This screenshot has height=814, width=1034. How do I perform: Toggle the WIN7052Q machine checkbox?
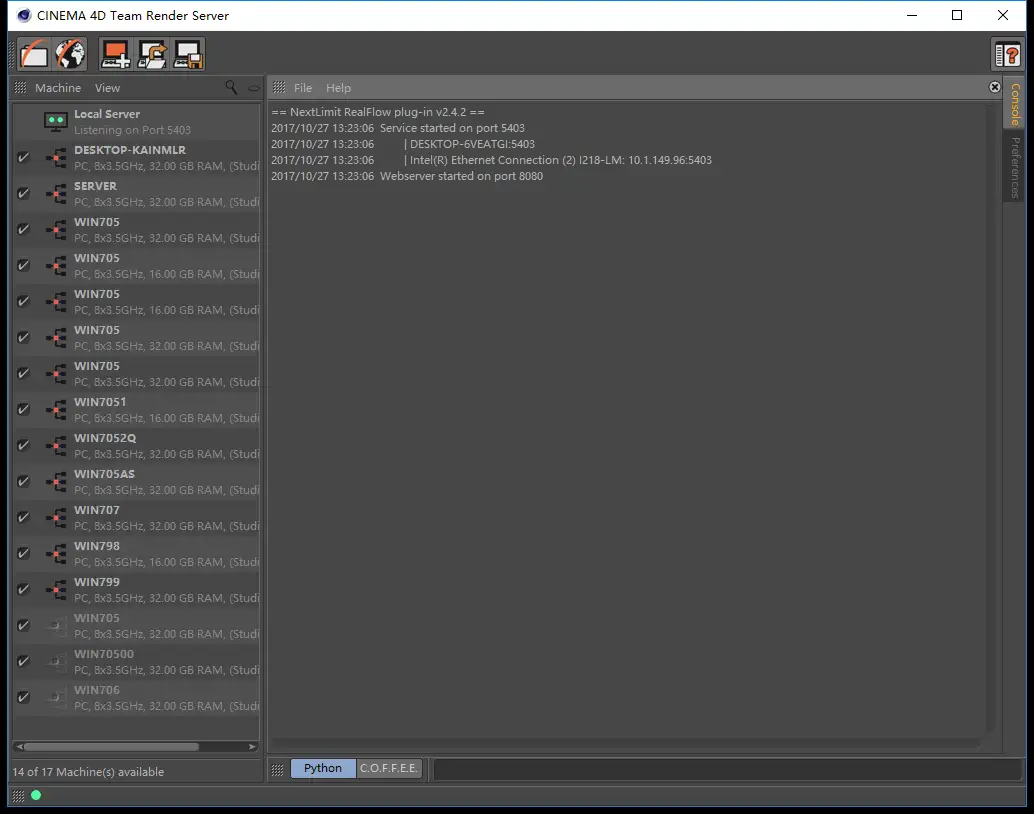(x=23, y=445)
